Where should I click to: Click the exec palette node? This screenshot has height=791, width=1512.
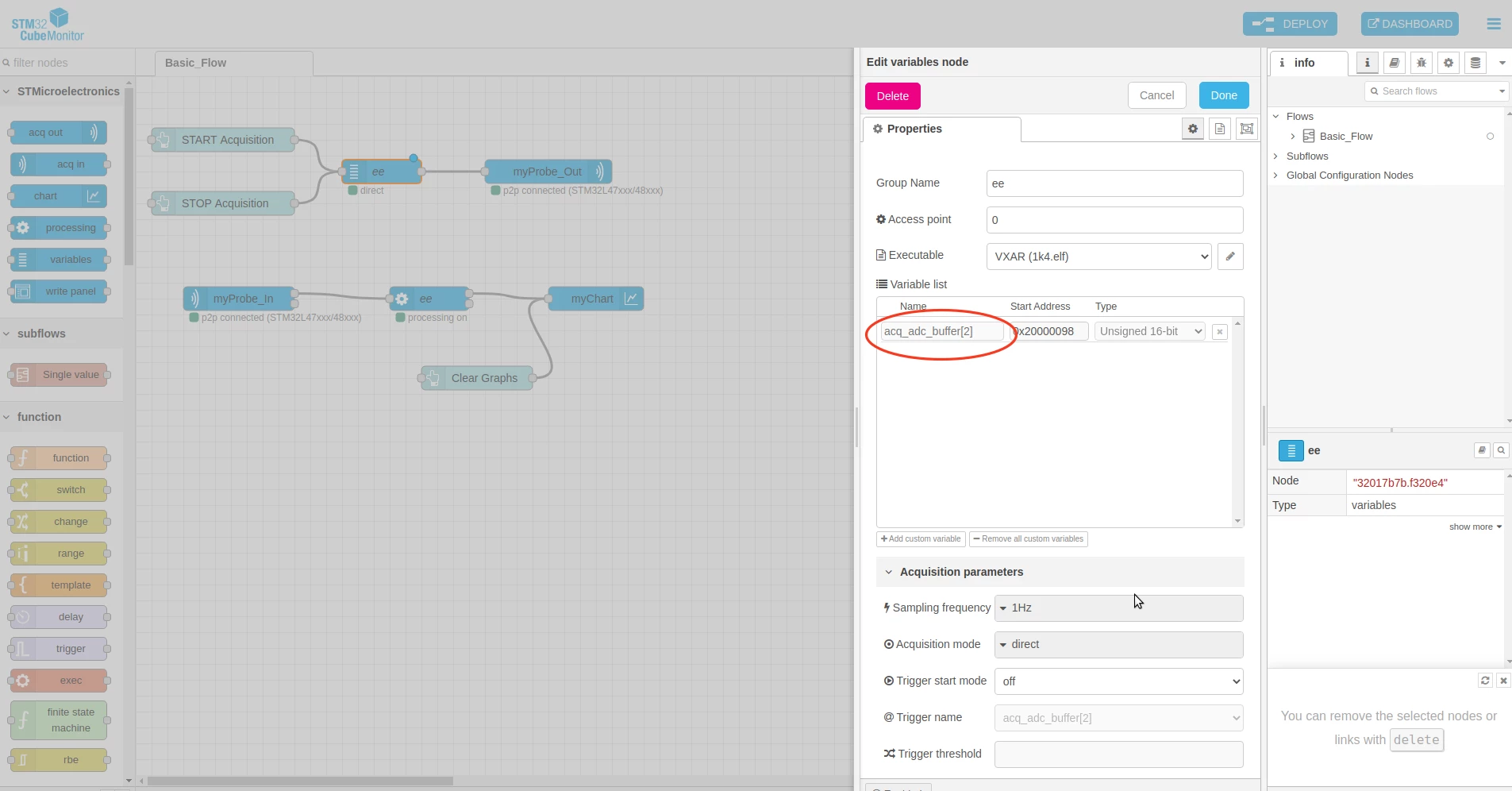tap(59, 681)
